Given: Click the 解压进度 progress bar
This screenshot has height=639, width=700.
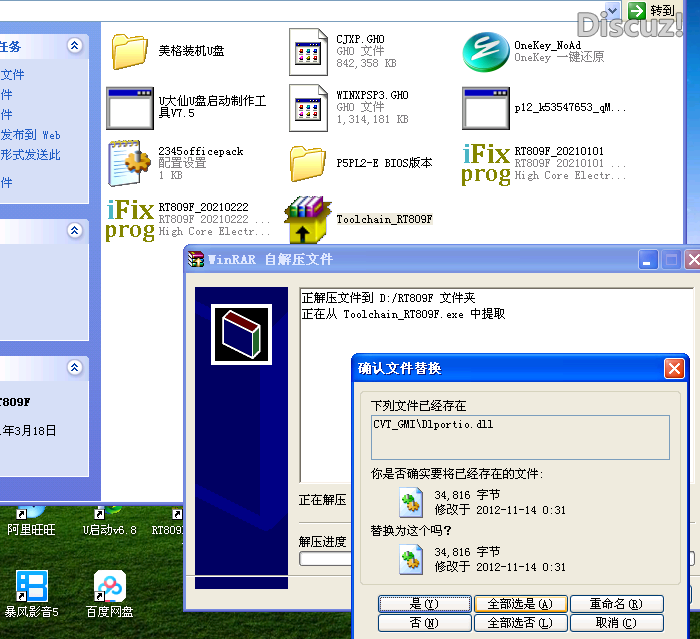Looking at the screenshot, I should pyautogui.click(x=326, y=559).
